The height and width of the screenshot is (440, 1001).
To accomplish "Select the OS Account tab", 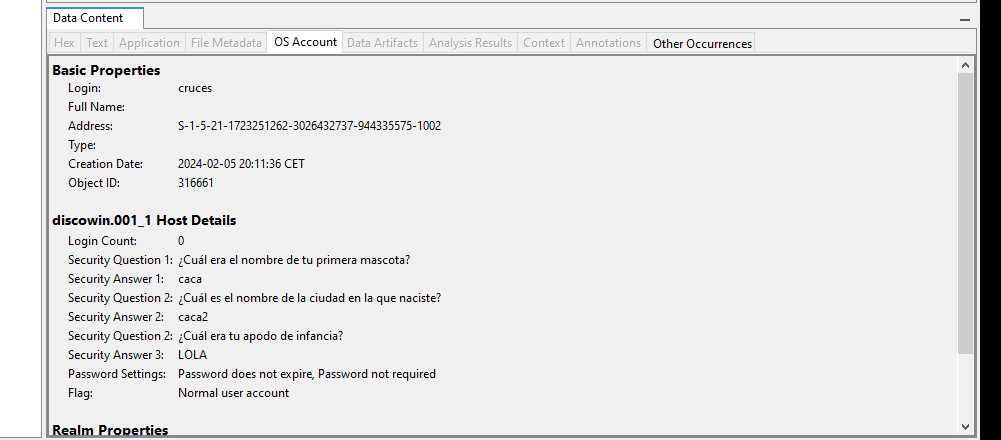I will [305, 42].
